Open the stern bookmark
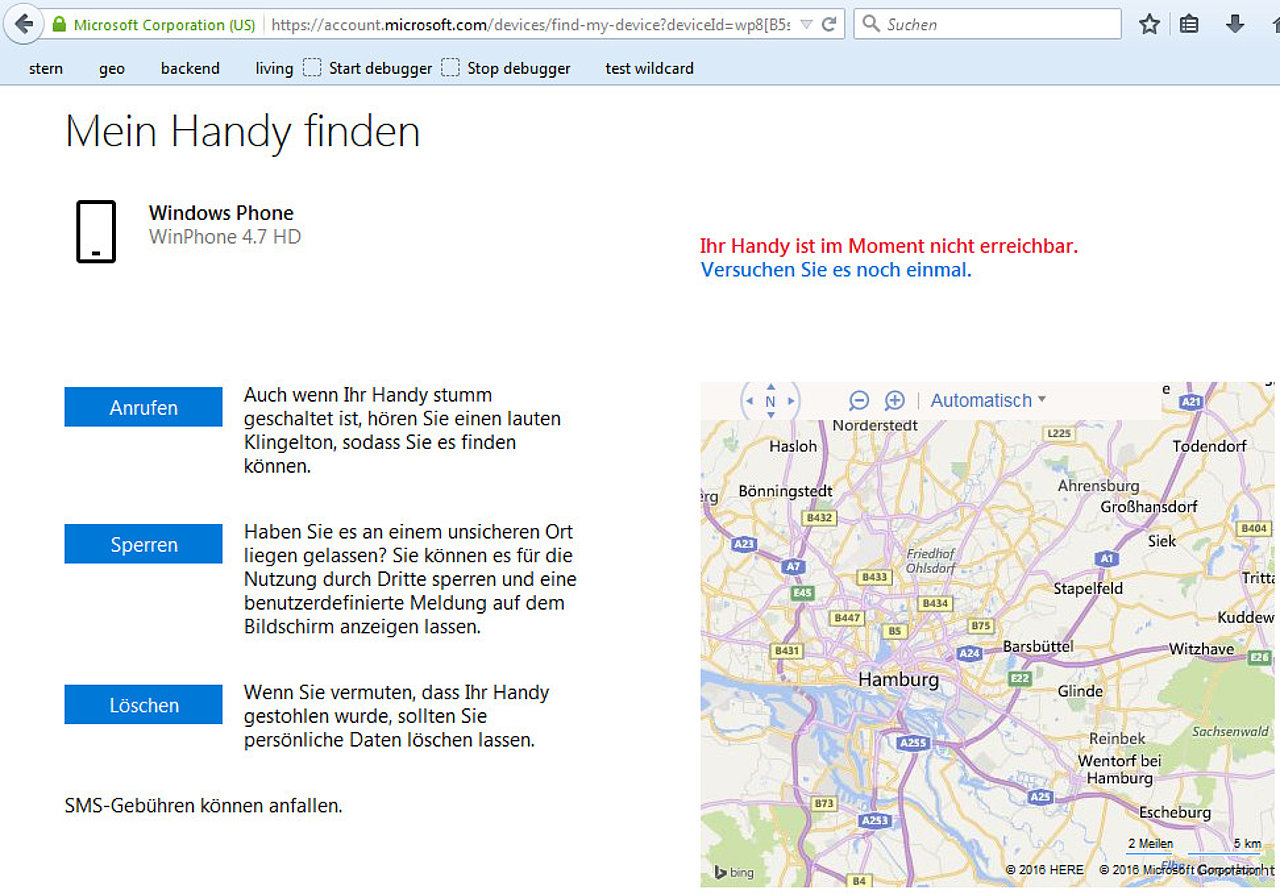This screenshot has height=894, width=1280. [46, 69]
